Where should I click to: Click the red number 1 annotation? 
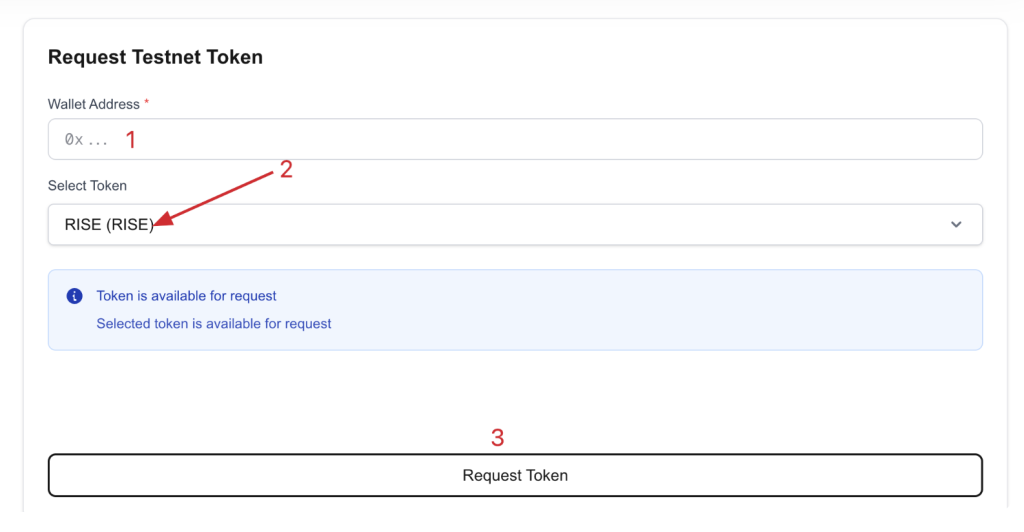(x=130, y=140)
